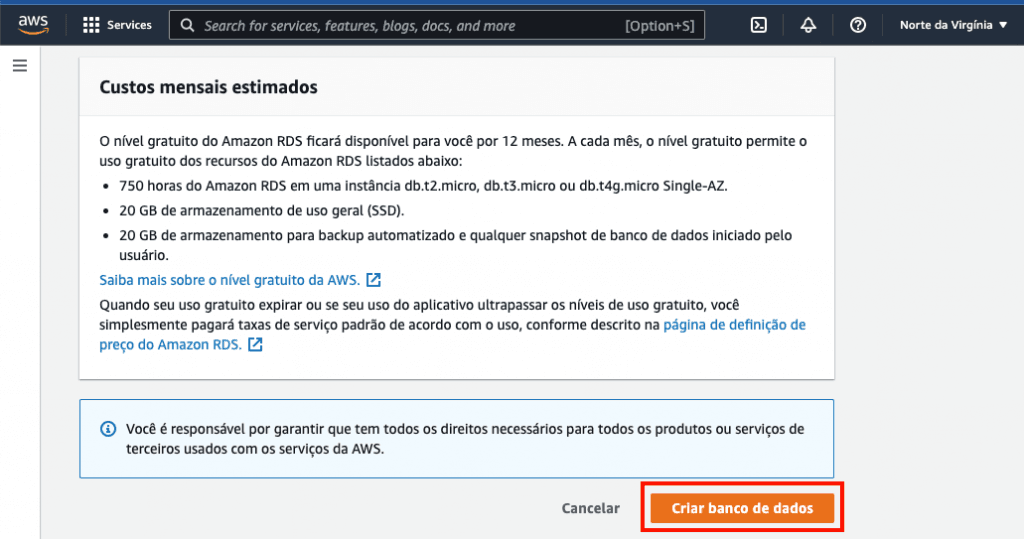This screenshot has width=1024, height=539.
Task: Click external link icon after free tier link
Action: pyautogui.click(x=373, y=280)
